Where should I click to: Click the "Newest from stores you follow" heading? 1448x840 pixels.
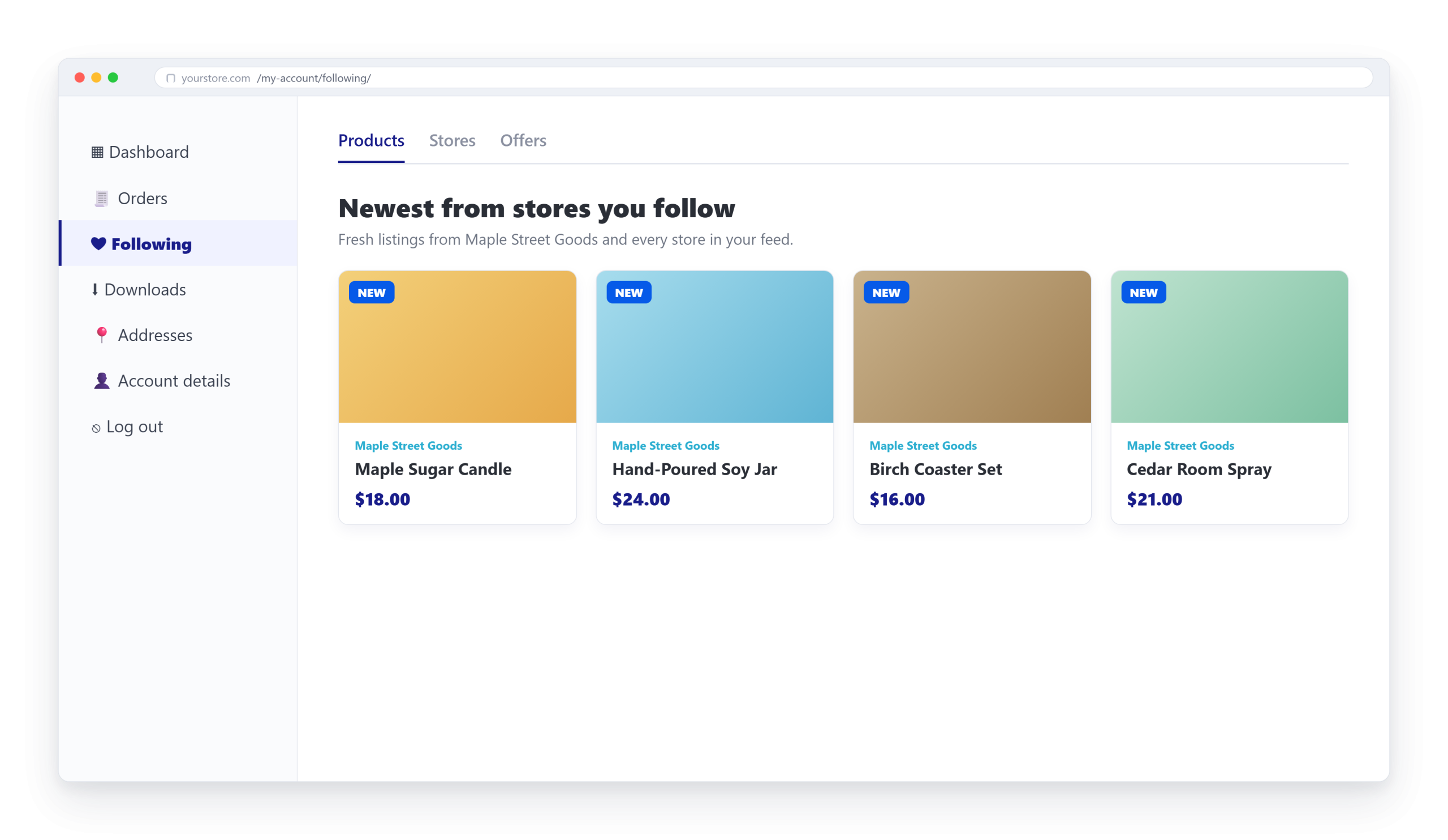[537, 209]
